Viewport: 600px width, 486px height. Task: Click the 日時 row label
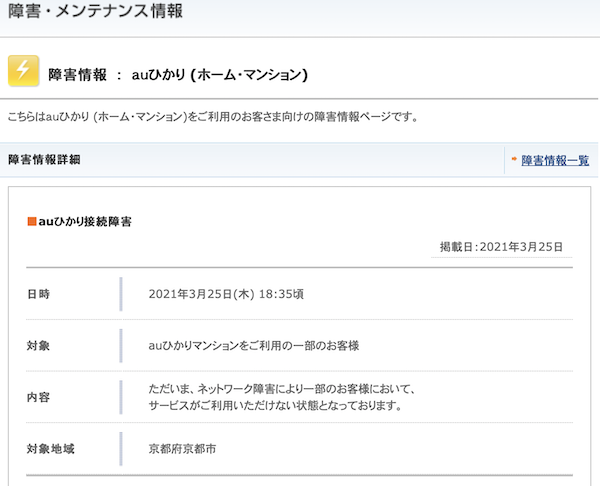pyautogui.click(x=38, y=294)
